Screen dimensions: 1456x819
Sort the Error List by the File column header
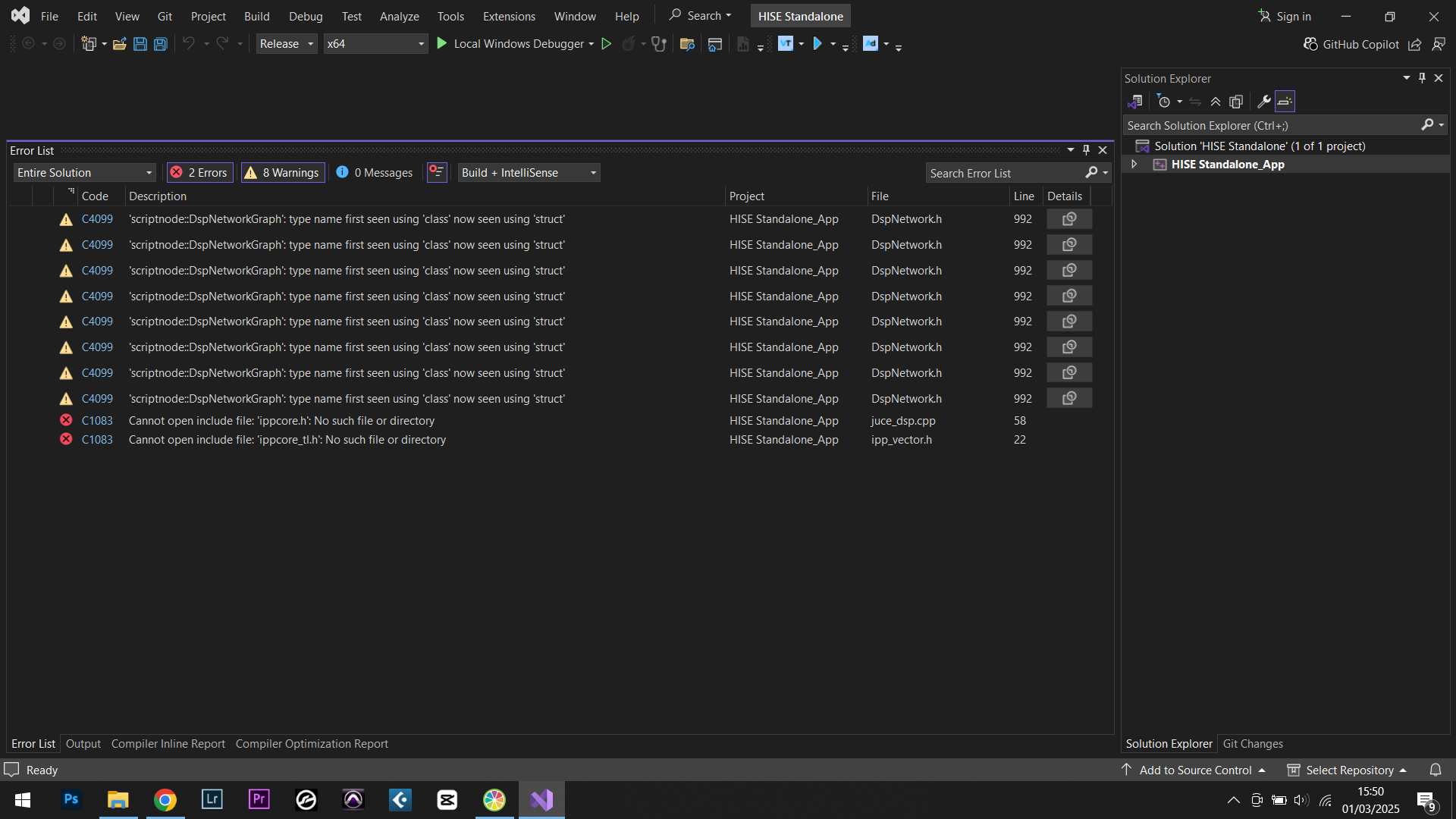pos(937,196)
